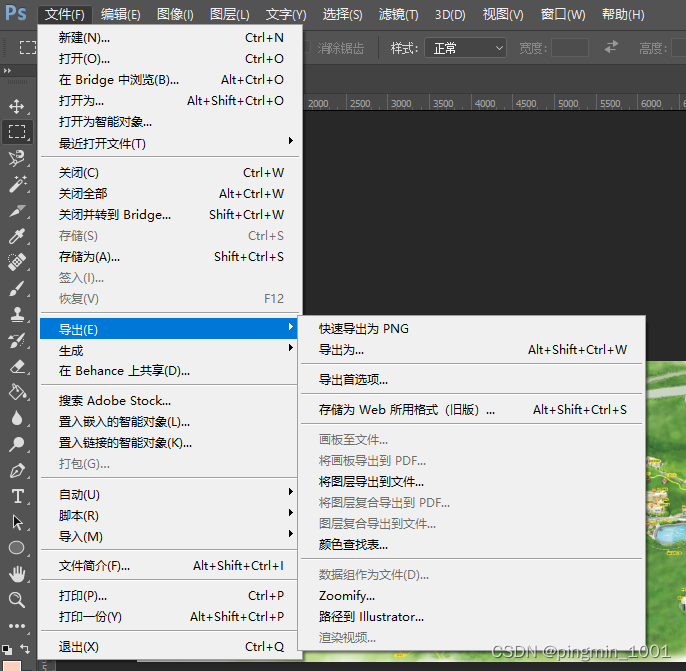Choose 关闭全部 menu item
This screenshot has height=671, width=686.
[x=168, y=193]
